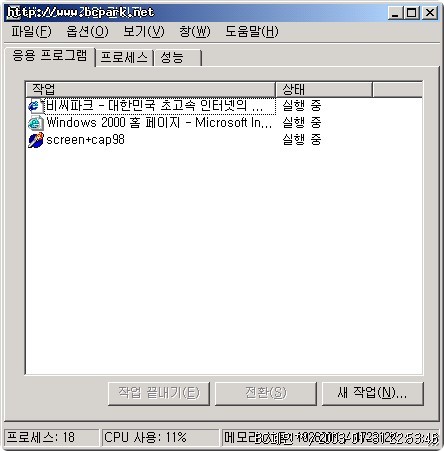Click the screen+cap98 application icon
The width and height of the screenshot is (444, 451).
point(36,140)
